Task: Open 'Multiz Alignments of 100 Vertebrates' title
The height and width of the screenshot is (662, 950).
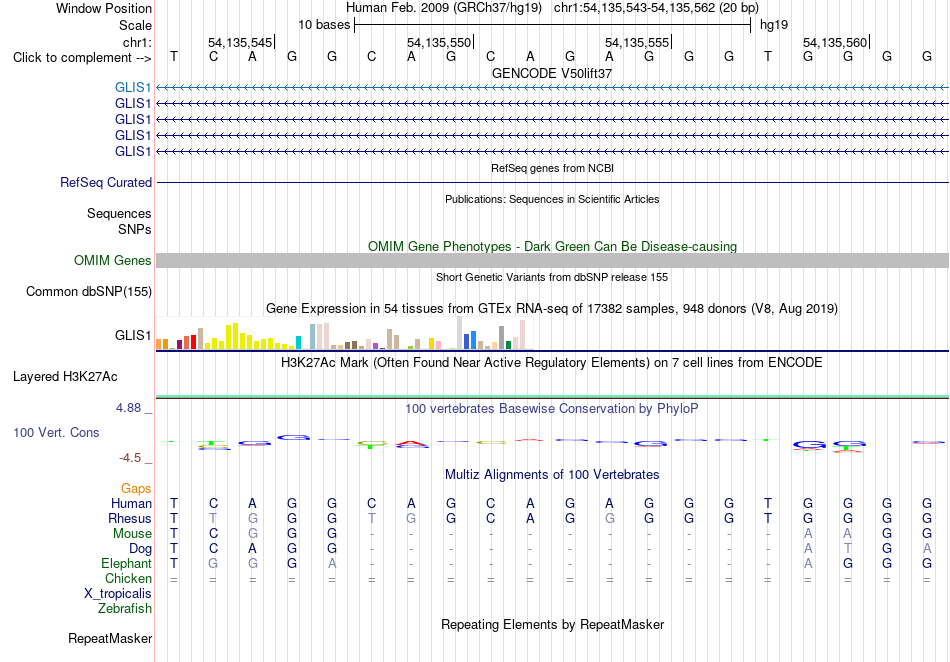Action: point(552,474)
